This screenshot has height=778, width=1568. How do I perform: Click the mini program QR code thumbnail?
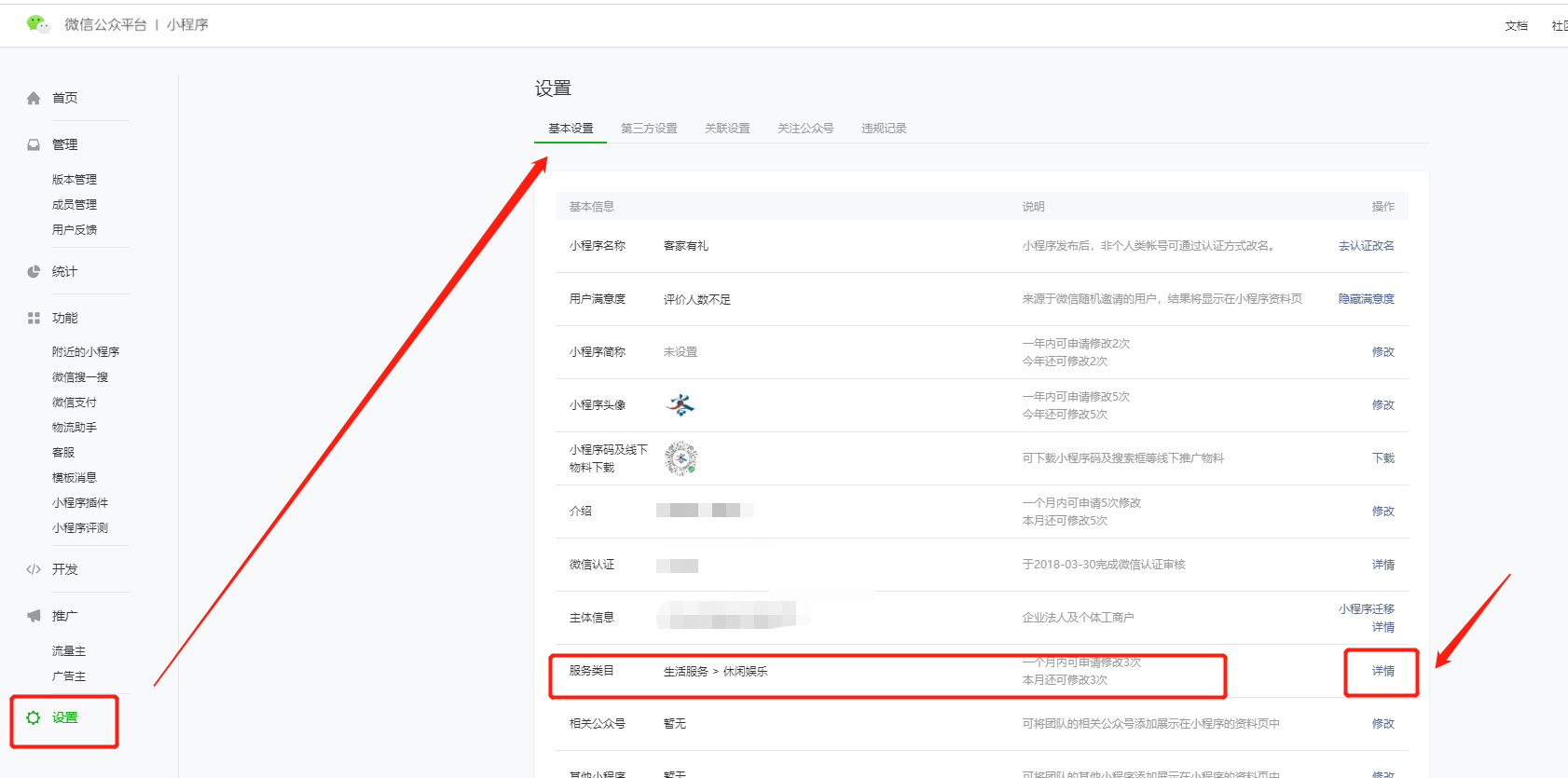coord(681,457)
